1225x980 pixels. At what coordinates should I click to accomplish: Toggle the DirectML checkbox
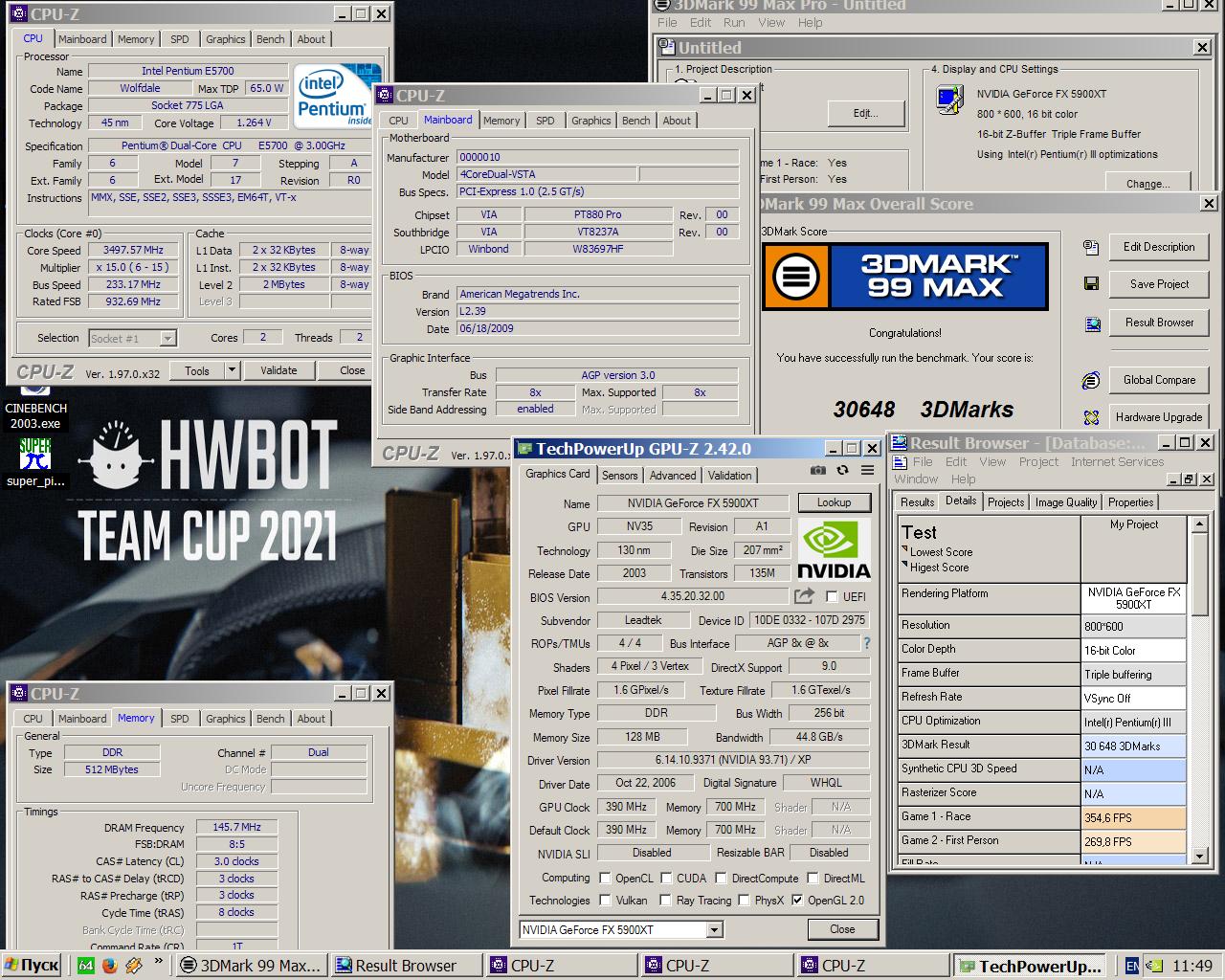(x=813, y=878)
